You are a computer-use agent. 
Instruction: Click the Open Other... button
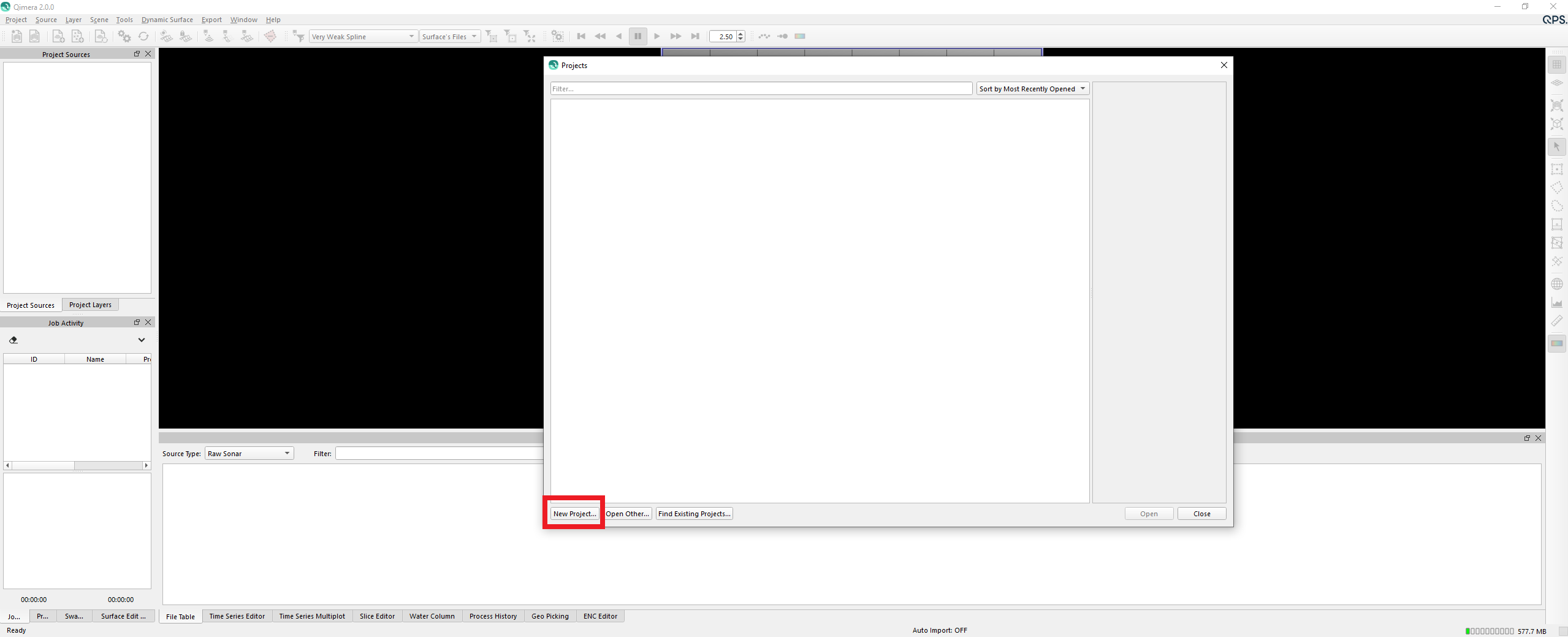[628, 514]
